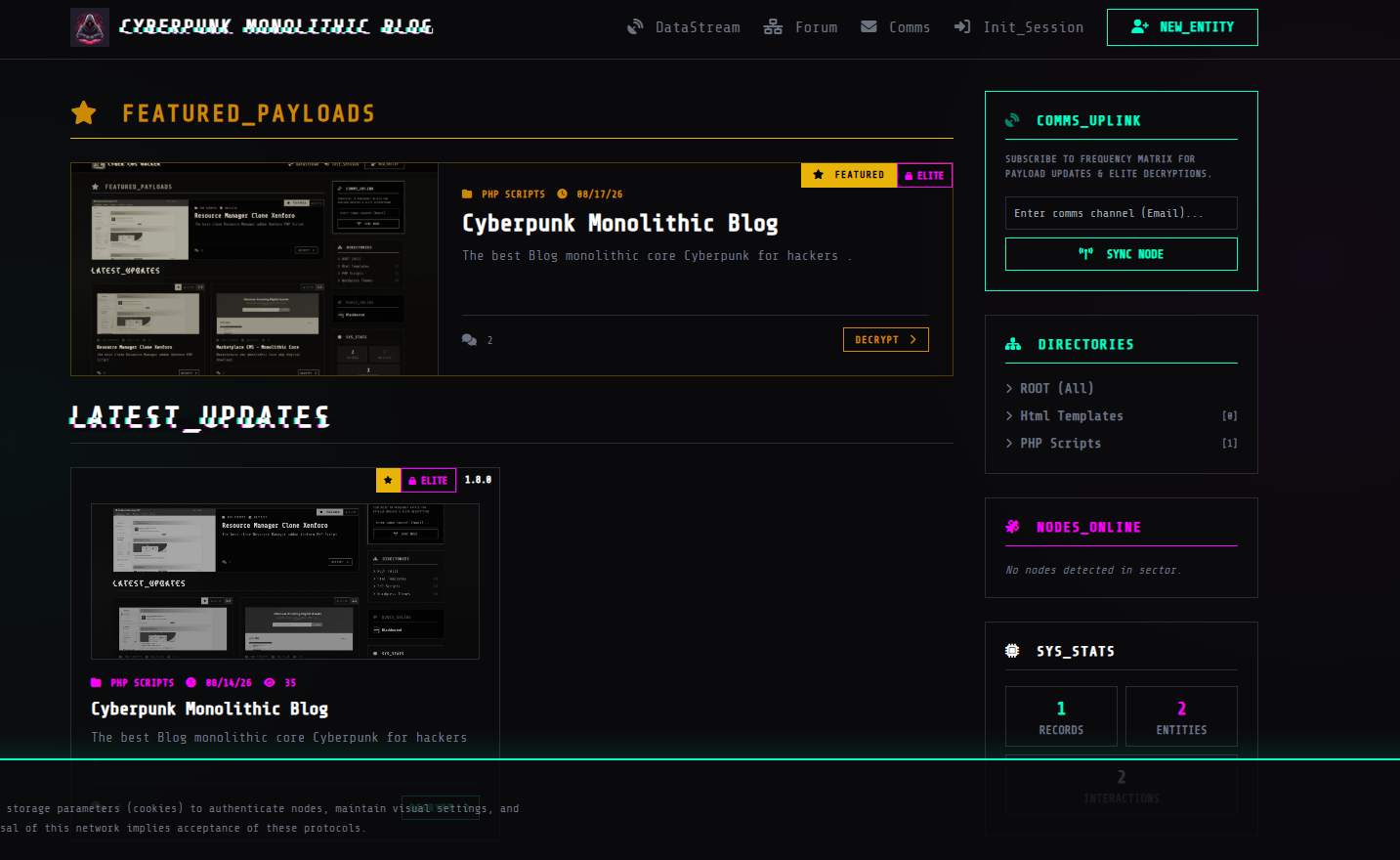Viewport: 1400px width, 860px height.
Task: Click the 1.0.0 version badge
Action: (x=478, y=480)
